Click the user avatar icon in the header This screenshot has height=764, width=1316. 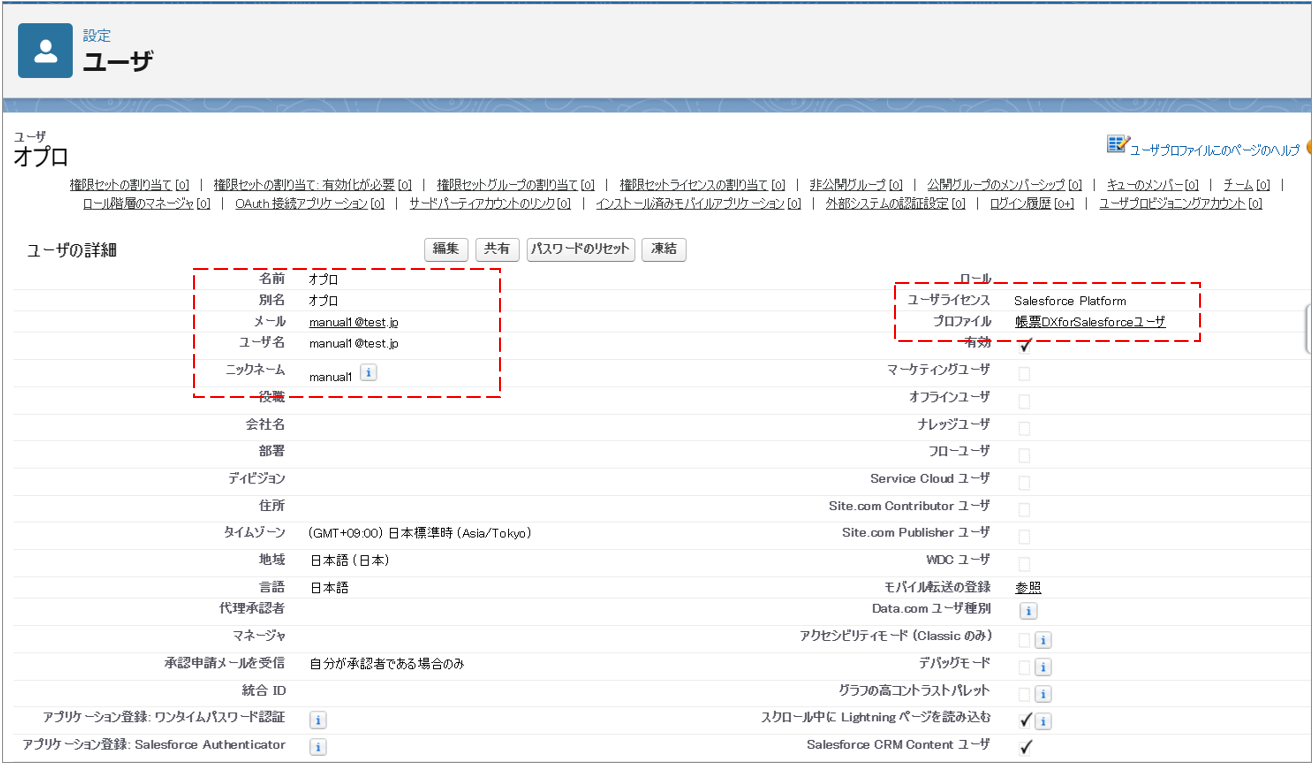click(45, 51)
